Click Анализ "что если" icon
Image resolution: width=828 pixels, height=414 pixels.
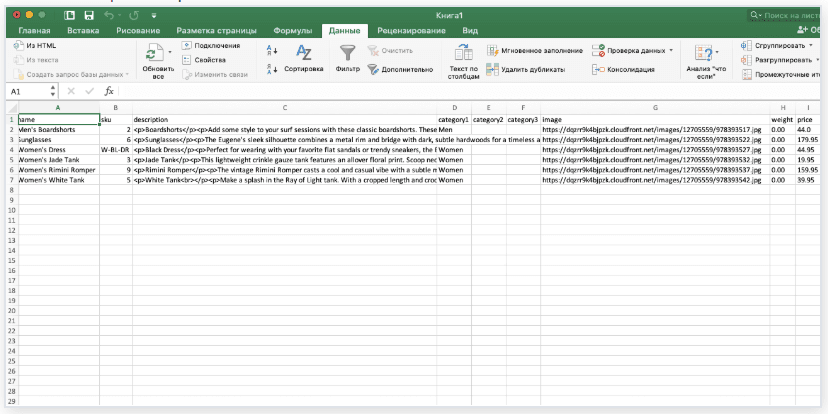(x=704, y=53)
